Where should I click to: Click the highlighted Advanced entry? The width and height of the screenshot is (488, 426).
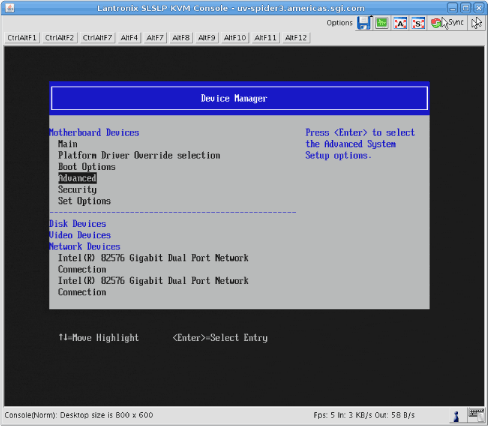click(77, 178)
